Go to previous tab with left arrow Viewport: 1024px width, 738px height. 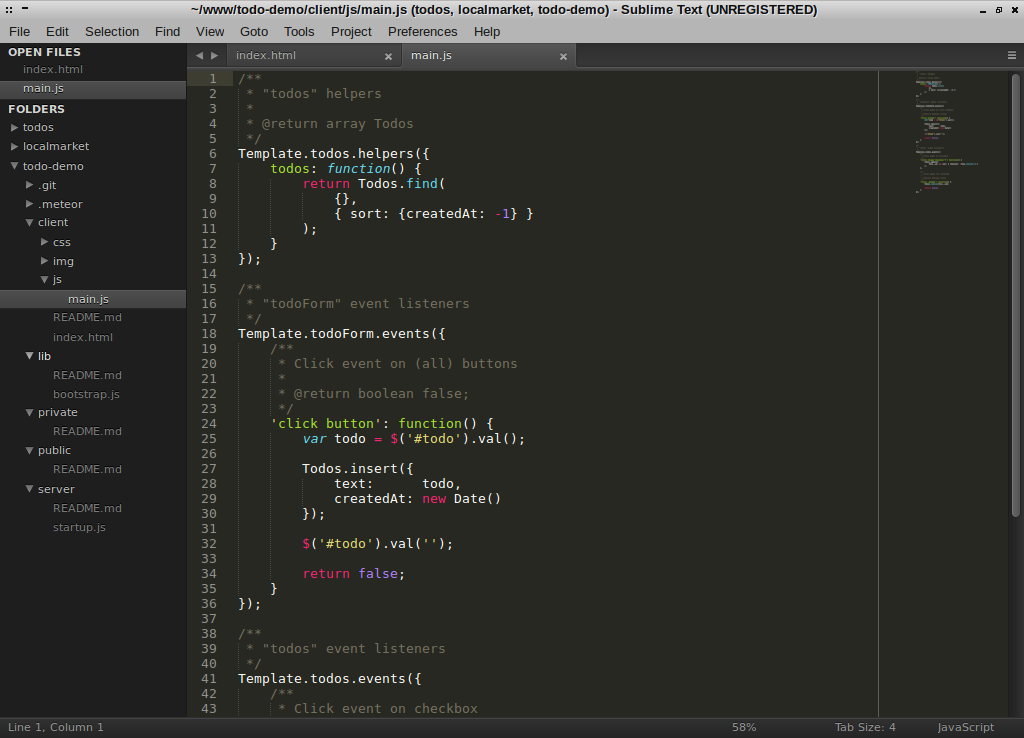[199, 56]
